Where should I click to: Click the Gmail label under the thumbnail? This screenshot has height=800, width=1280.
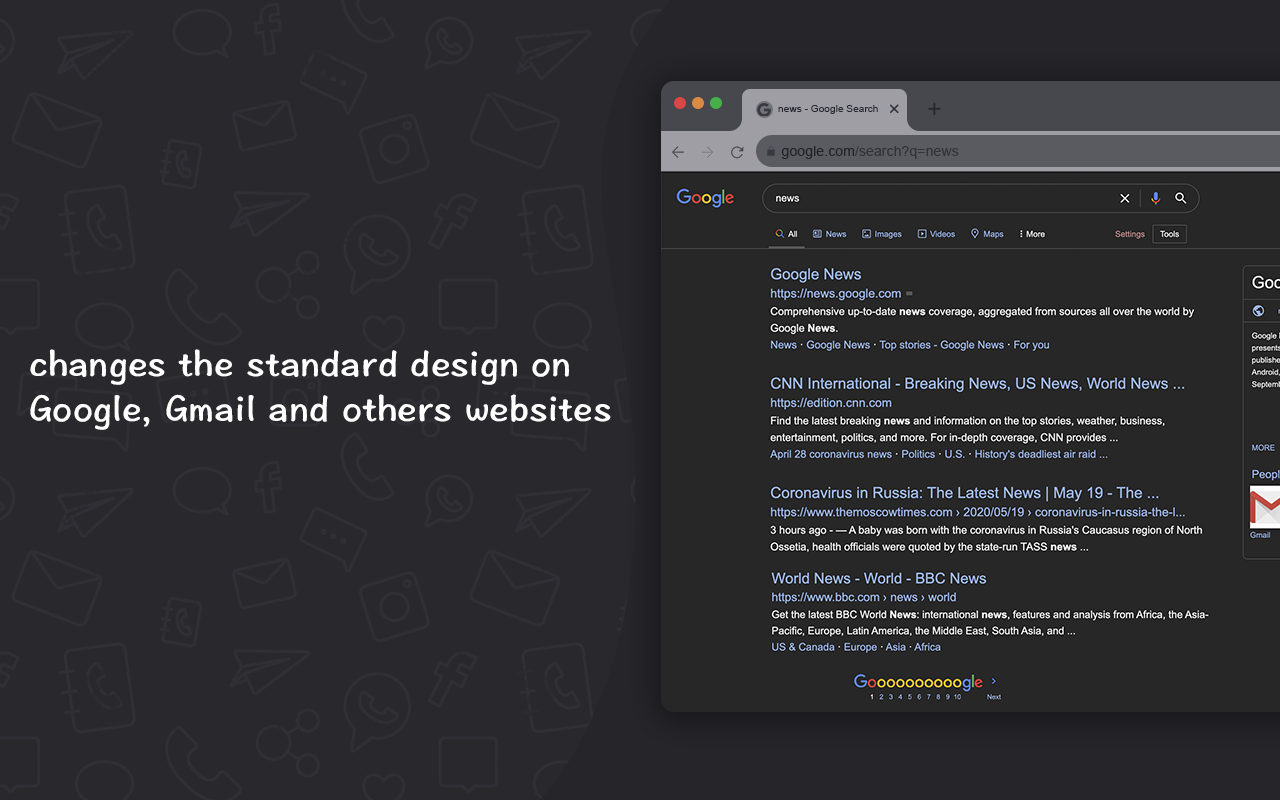click(1260, 535)
